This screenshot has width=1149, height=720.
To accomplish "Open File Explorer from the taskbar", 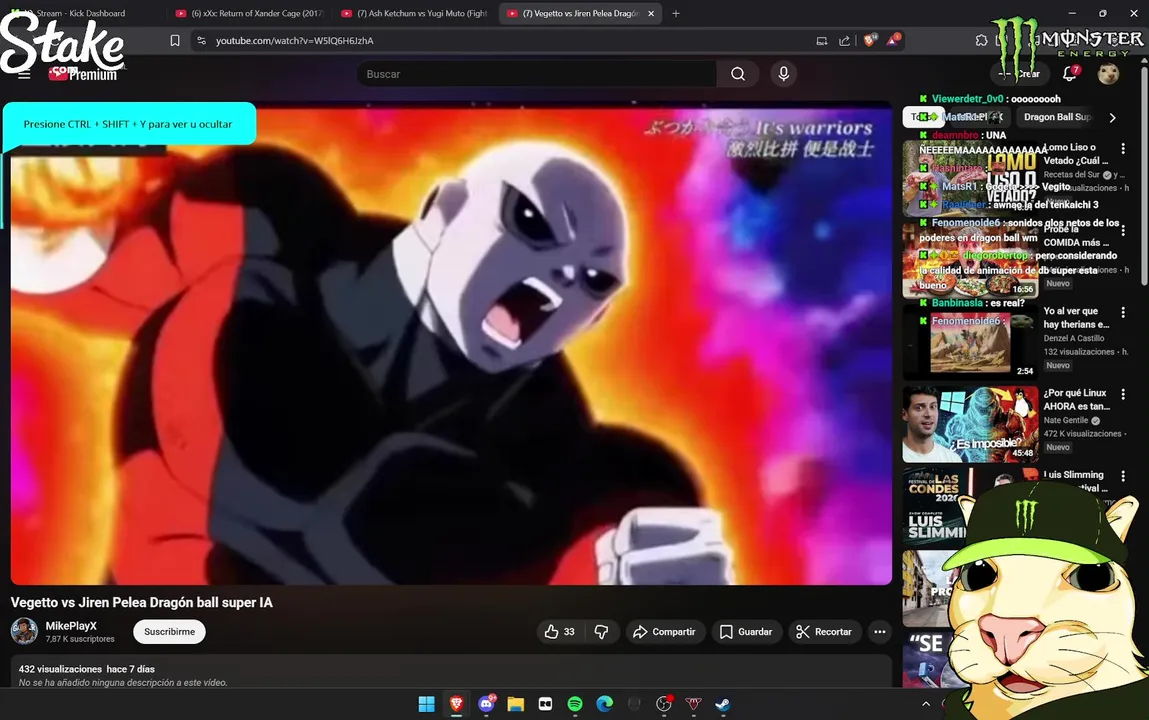I will [x=516, y=704].
